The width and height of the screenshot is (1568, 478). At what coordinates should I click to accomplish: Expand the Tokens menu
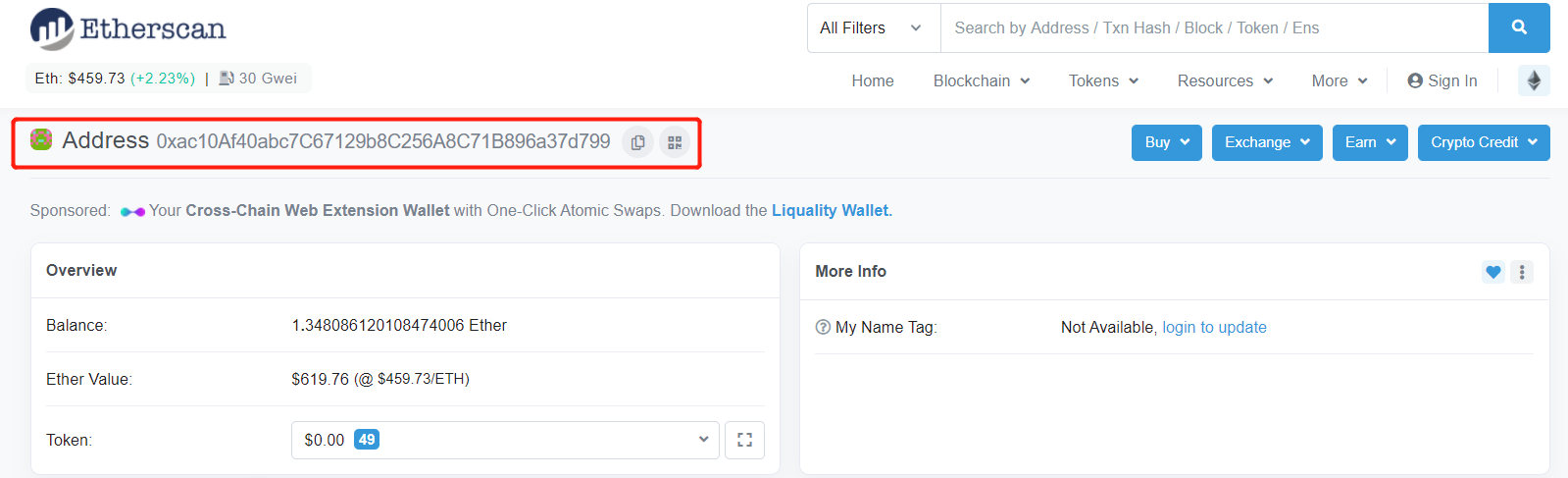coord(1104,80)
